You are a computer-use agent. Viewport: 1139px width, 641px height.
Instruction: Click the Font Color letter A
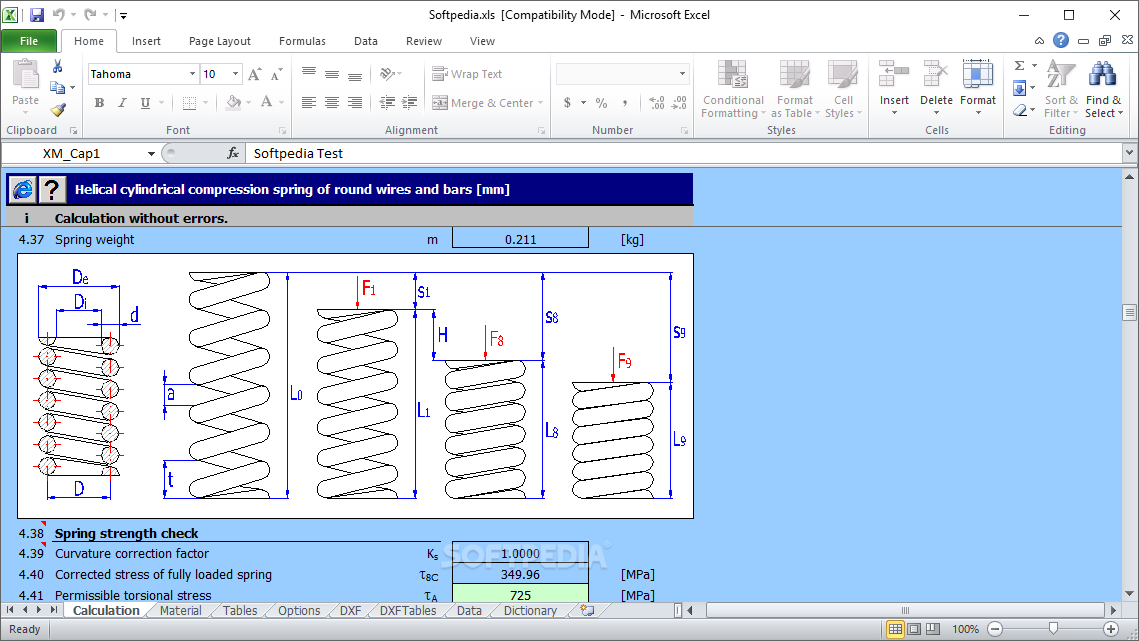click(267, 102)
